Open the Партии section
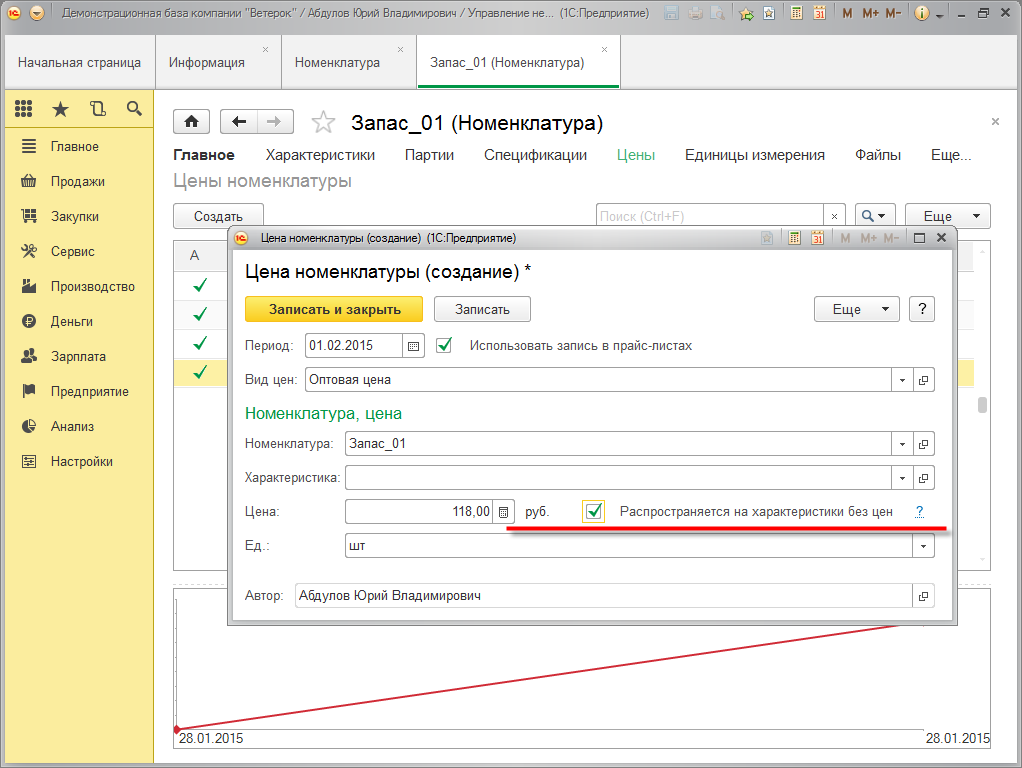This screenshot has height=768, width=1022. (429, 155)
